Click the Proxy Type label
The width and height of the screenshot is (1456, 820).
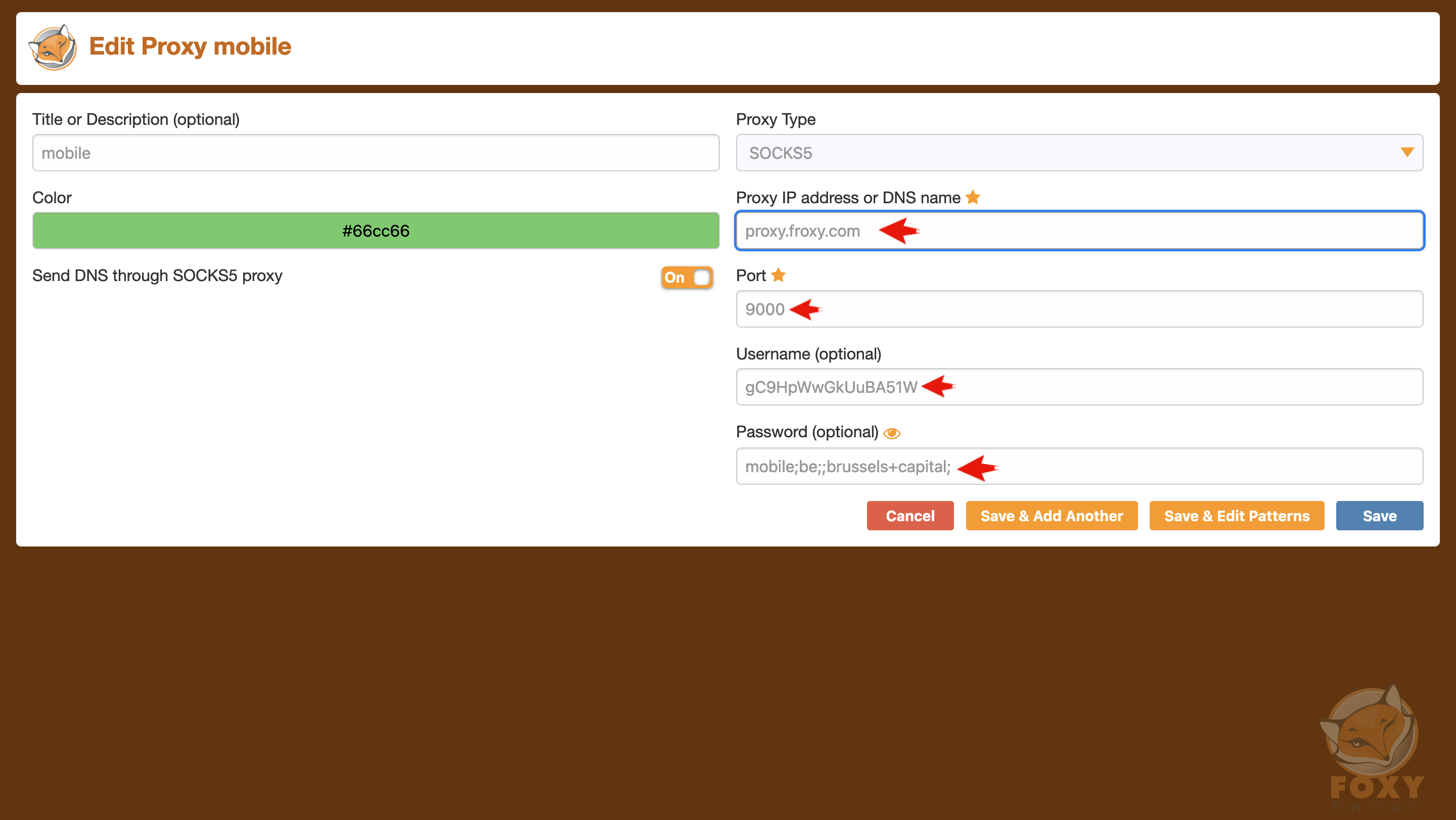click(776, 120)
